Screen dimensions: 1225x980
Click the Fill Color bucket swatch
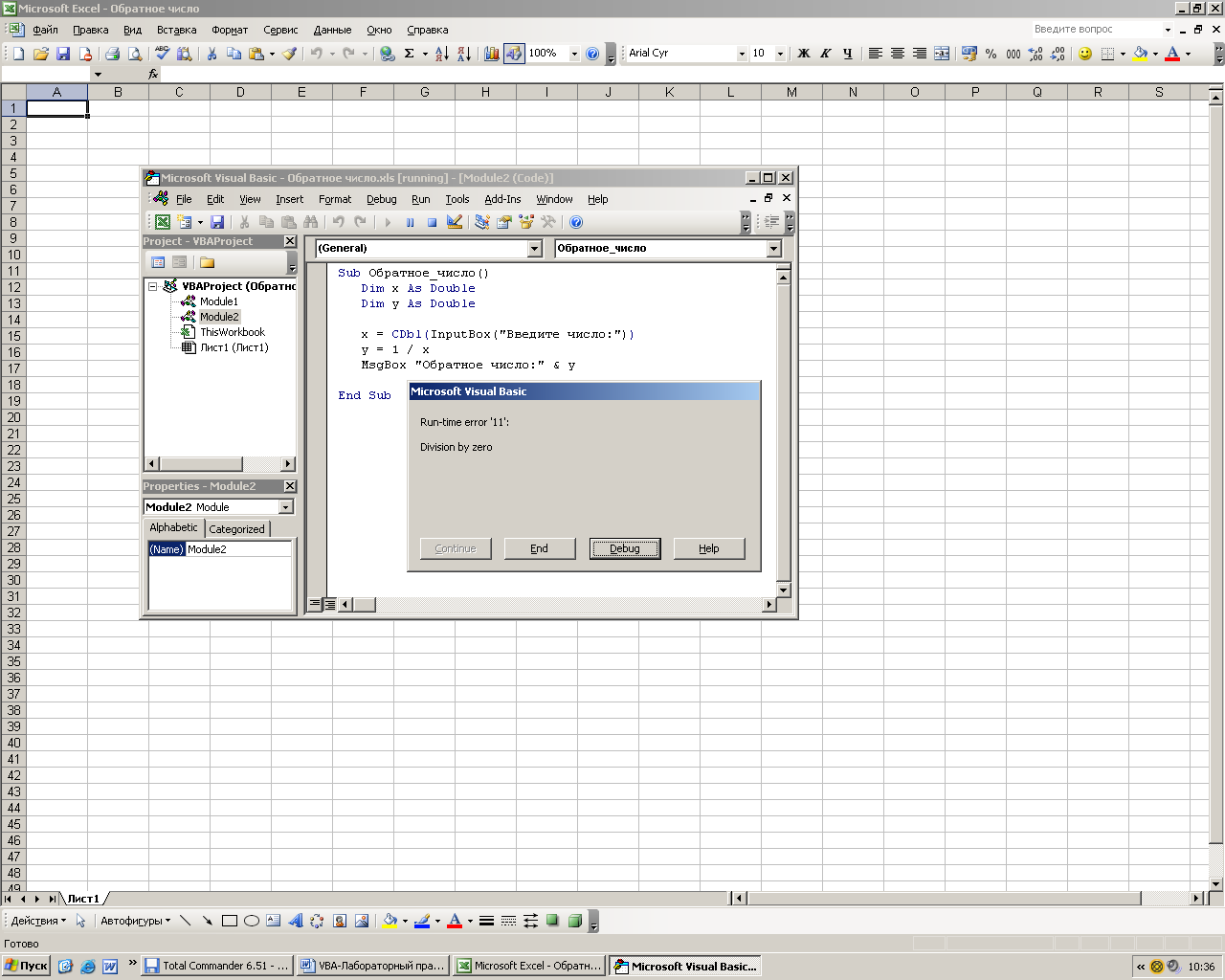coord(1141,54)
